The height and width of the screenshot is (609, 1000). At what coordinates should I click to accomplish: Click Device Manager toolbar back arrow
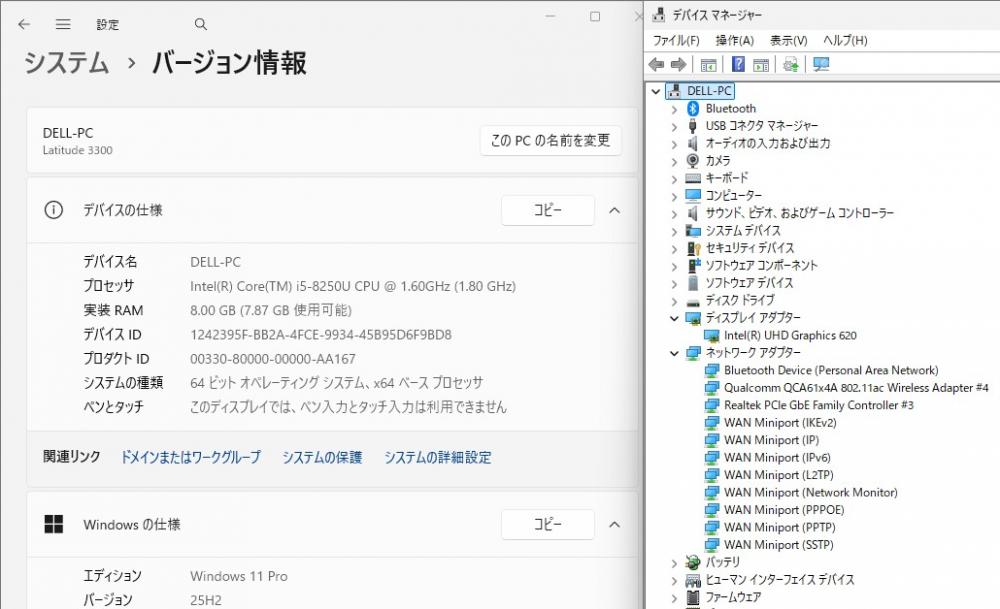pos(656,64)
